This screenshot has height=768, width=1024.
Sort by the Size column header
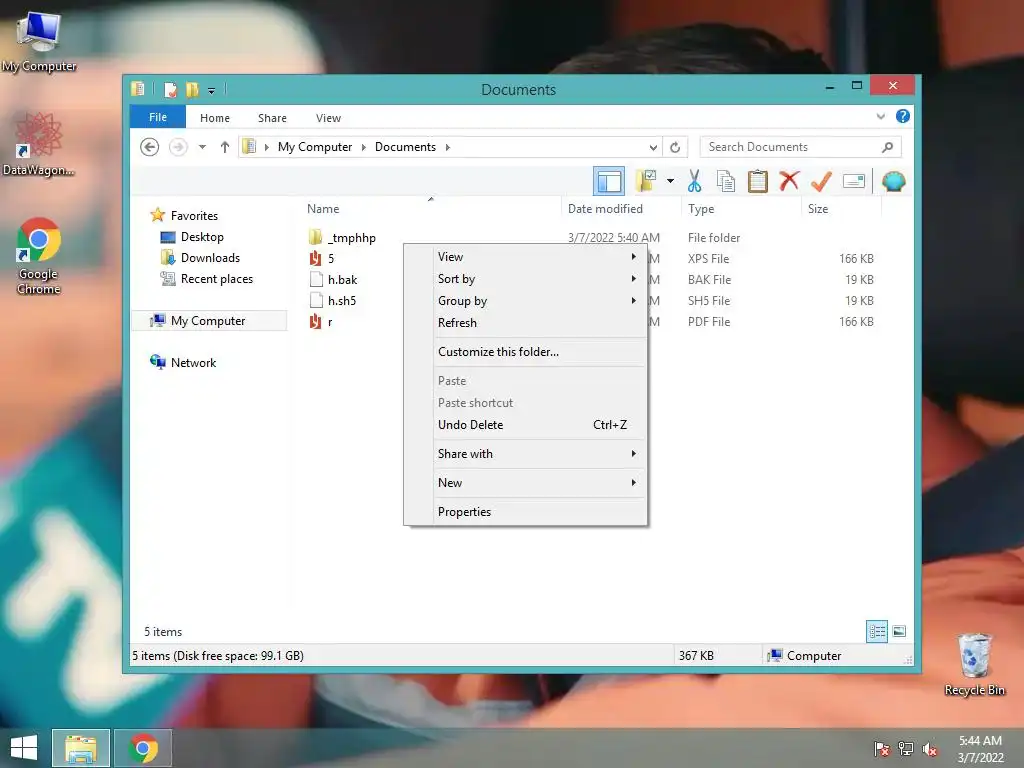pos(841,208)
